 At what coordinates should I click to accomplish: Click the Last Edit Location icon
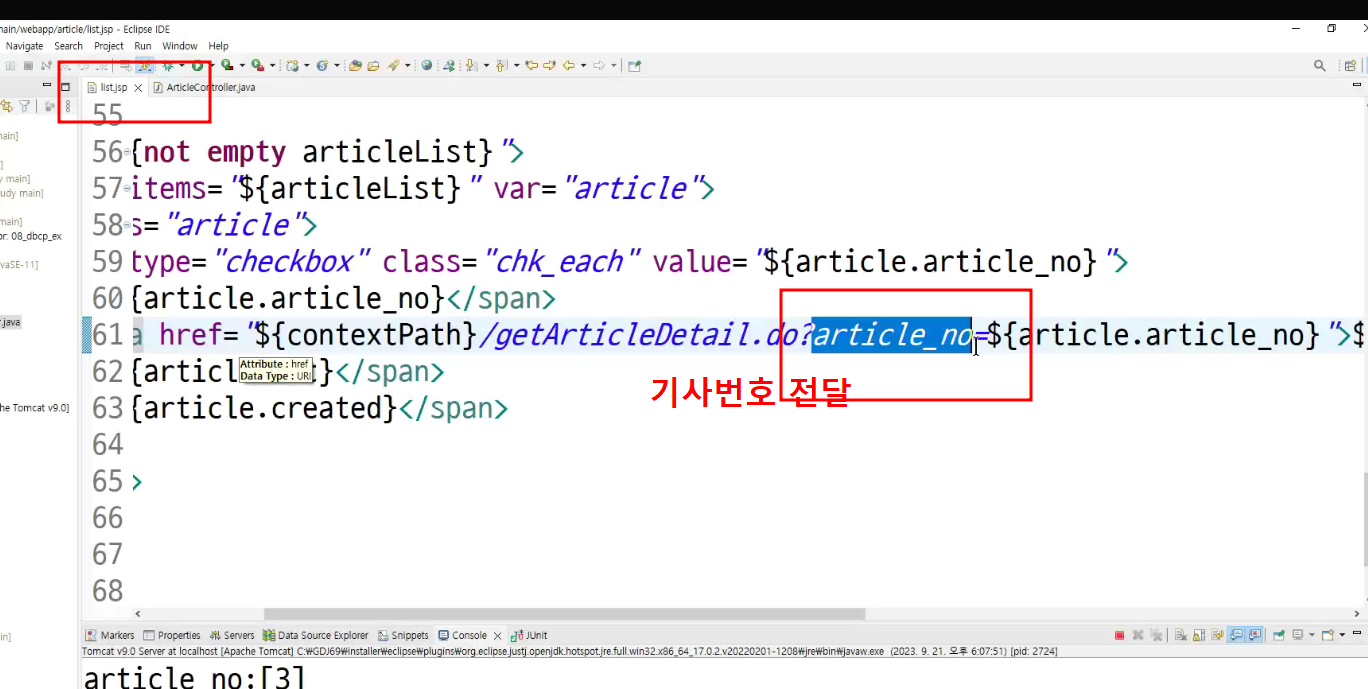click(x=531, y=65)
